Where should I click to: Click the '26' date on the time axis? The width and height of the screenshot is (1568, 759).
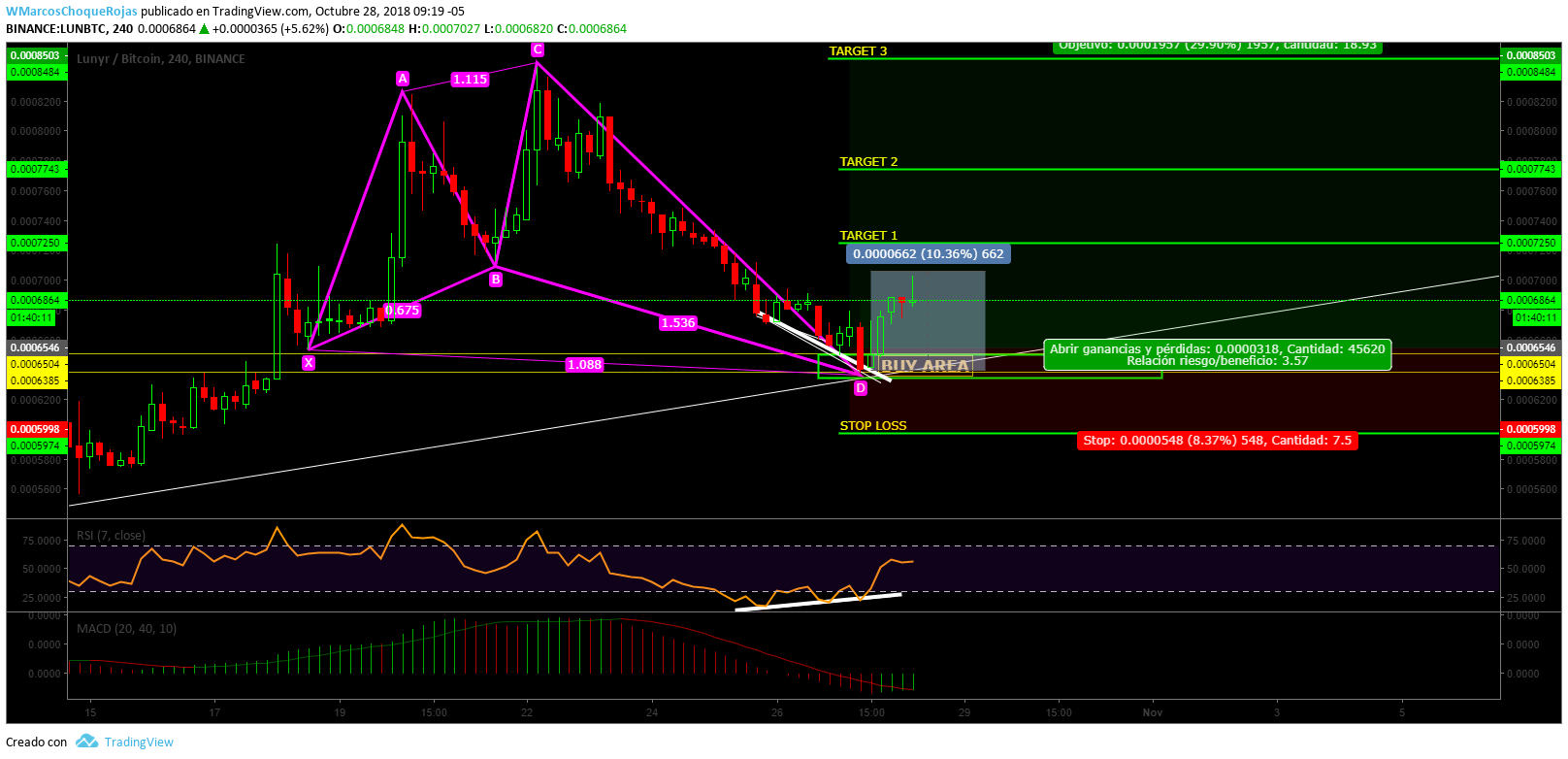pos(777,712)
